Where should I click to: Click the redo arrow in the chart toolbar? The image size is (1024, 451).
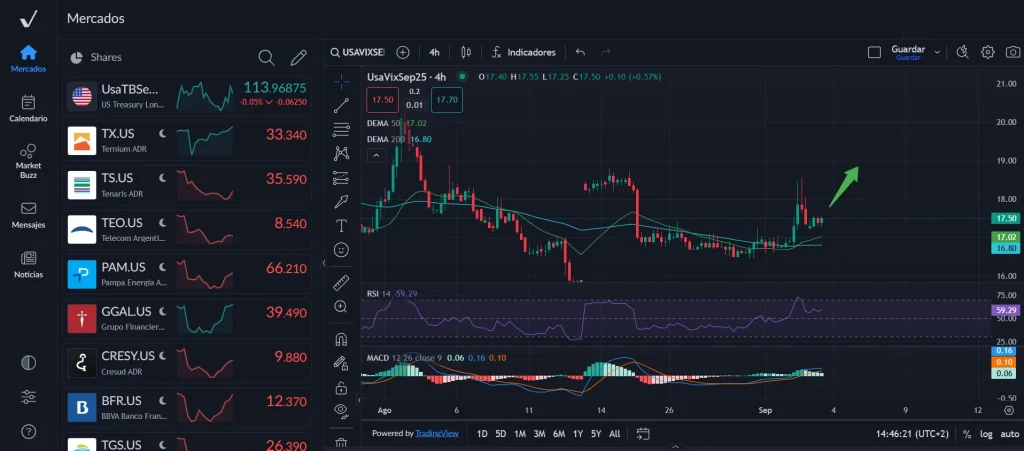pos(605,52)
